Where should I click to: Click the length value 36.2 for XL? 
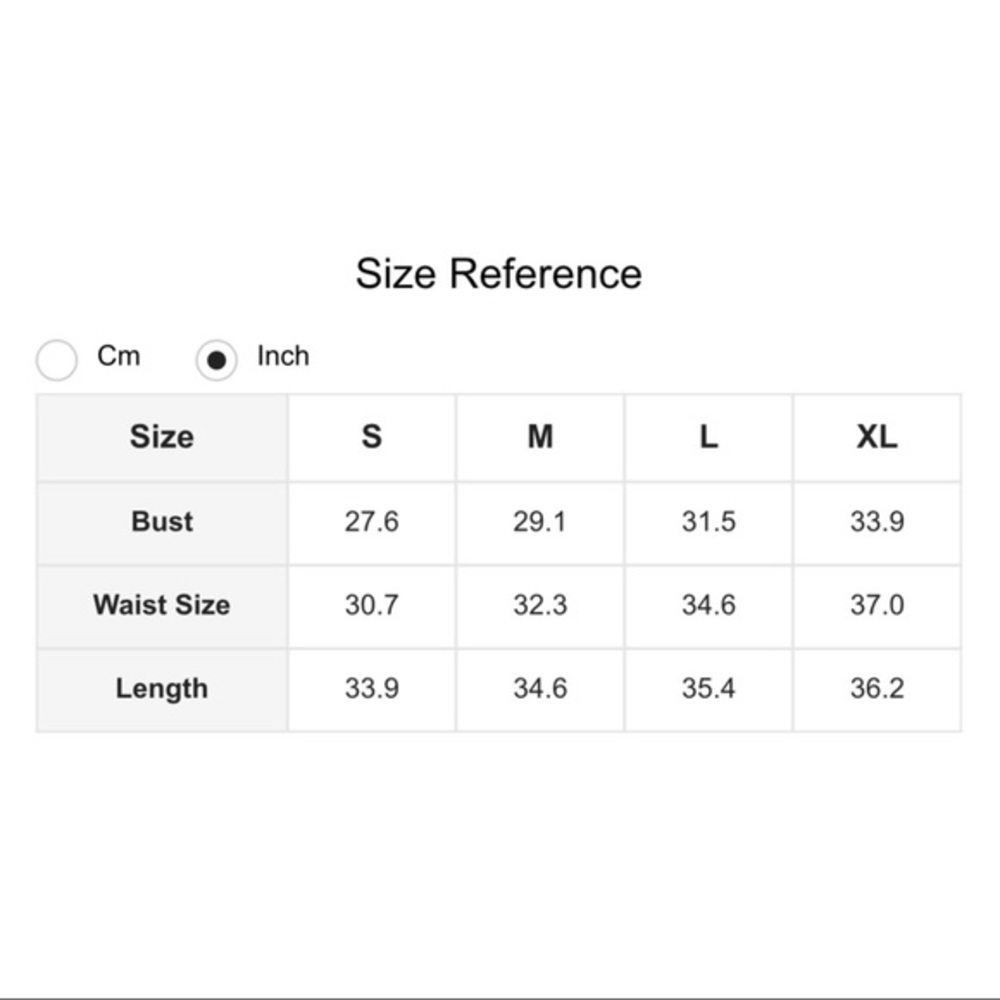pos(877,689)
